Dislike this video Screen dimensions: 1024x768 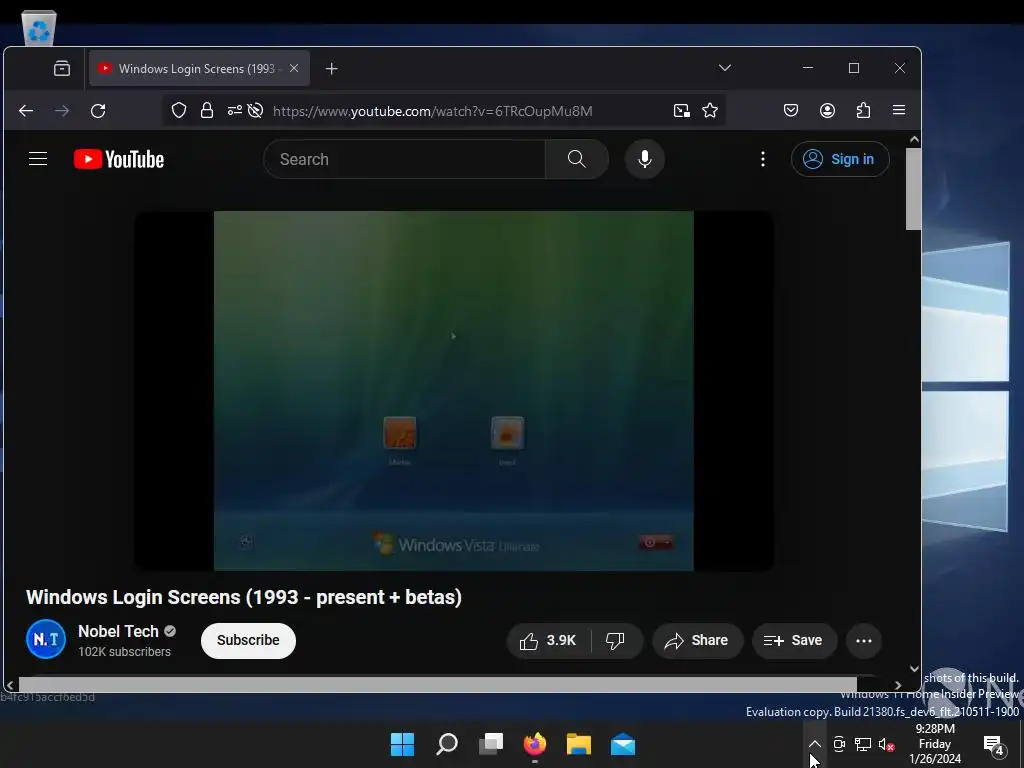pyautogui.click(x=615, y=641)
